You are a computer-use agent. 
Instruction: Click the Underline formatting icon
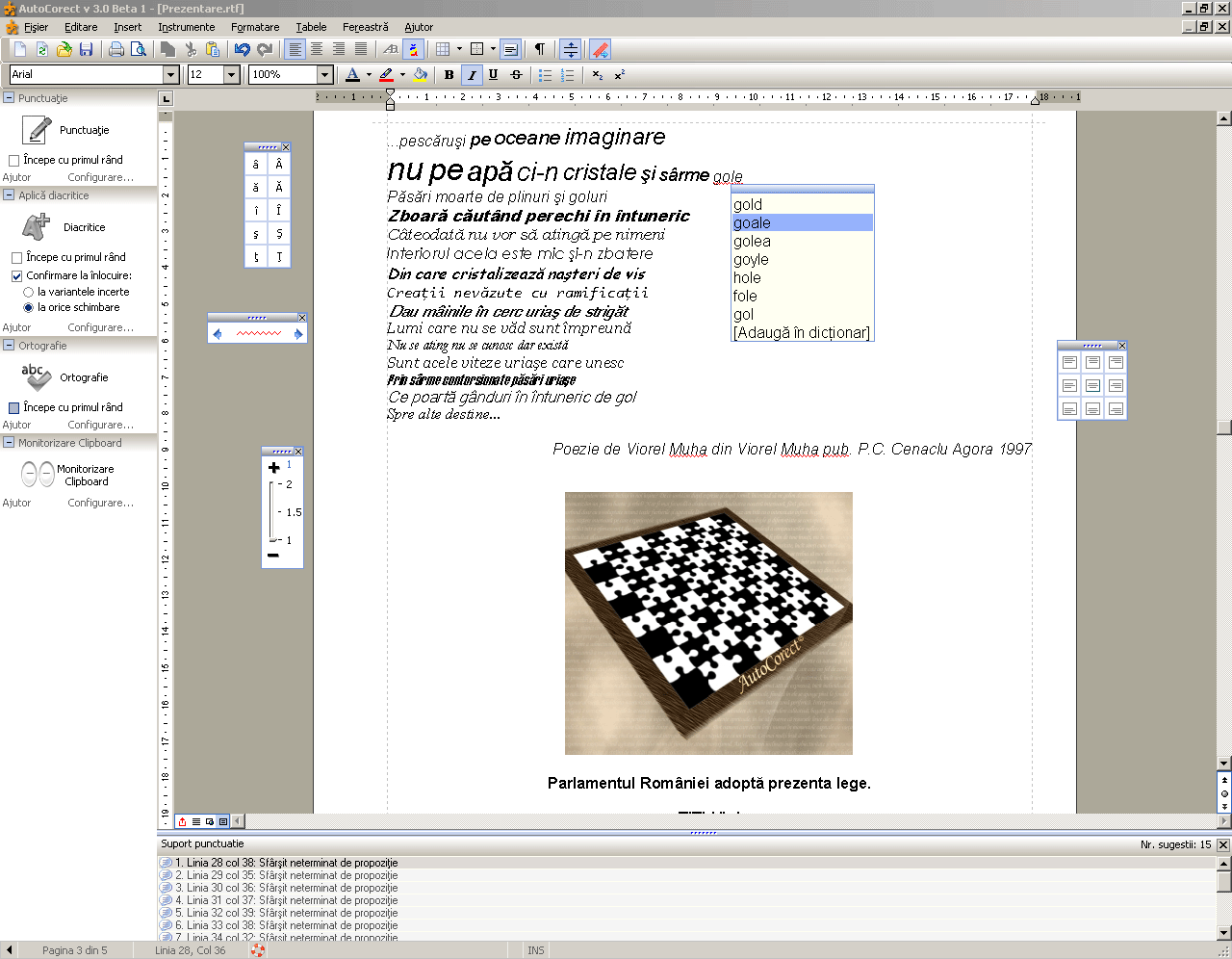pos(493,74)
